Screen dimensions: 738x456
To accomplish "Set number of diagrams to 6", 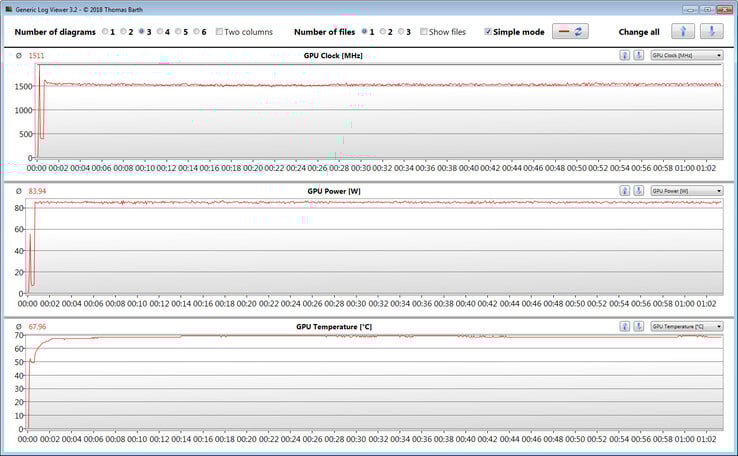I will (196, 32).
